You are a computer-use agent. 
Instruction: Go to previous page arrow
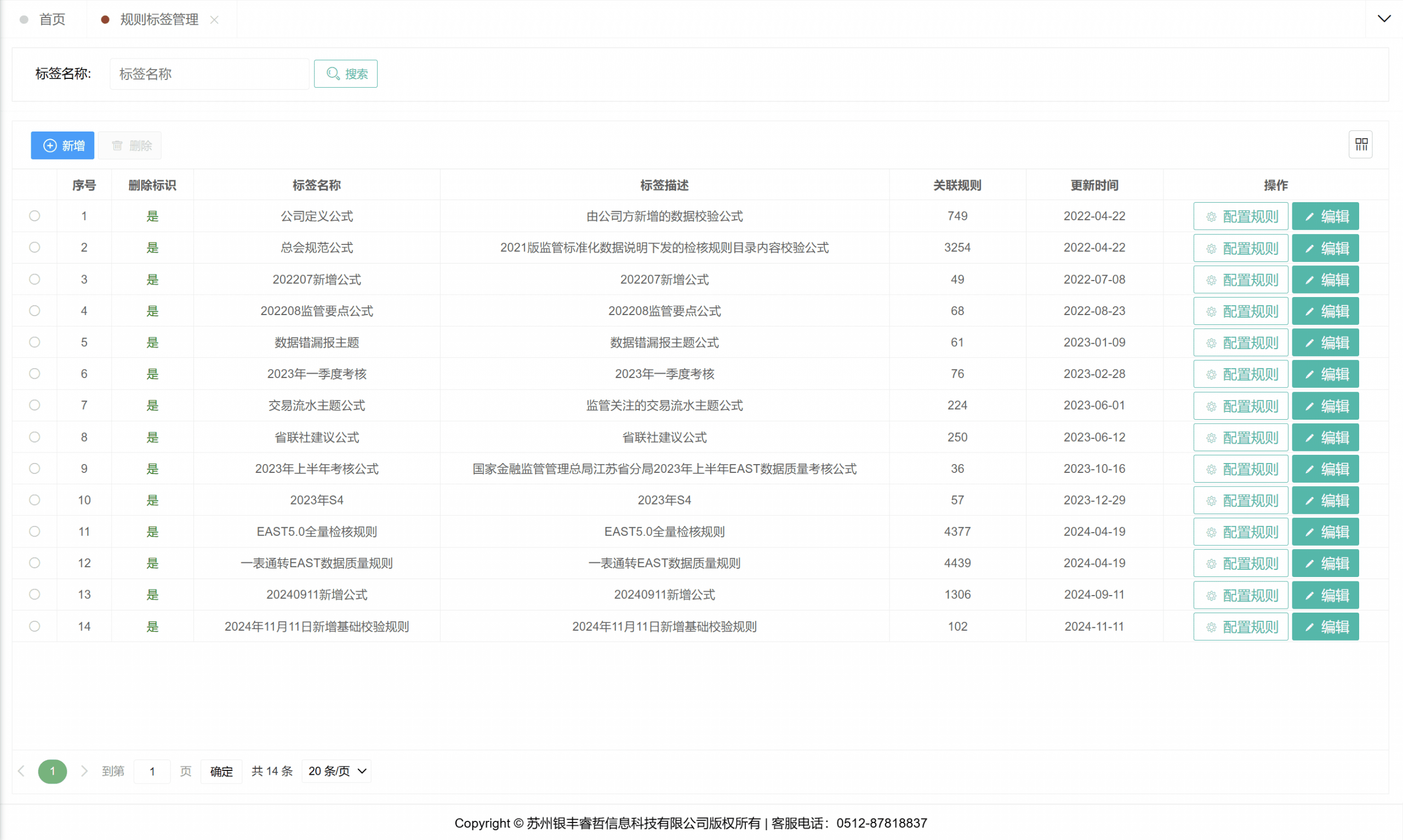(x=21, y=771)
